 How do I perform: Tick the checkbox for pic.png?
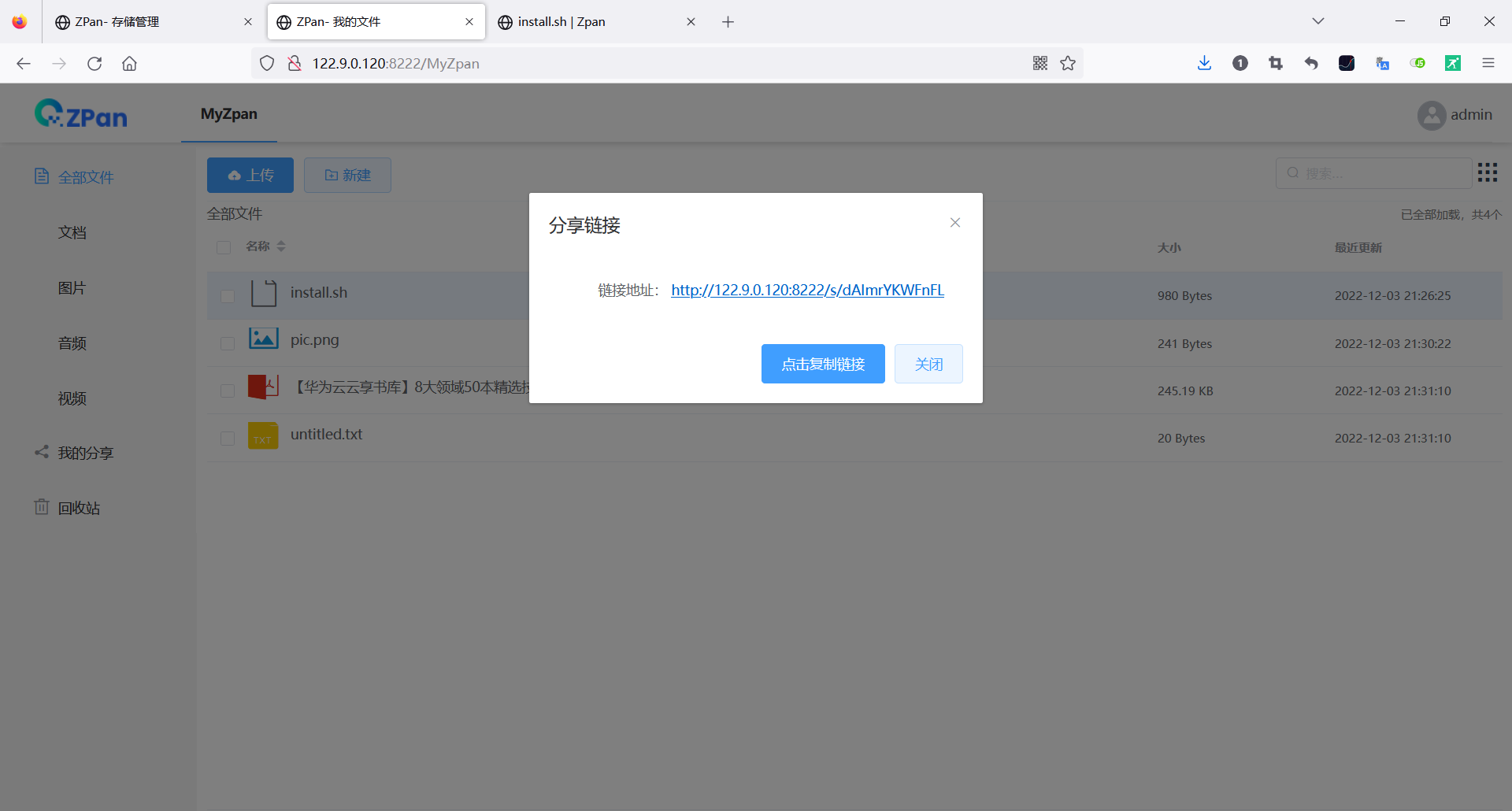tap(228, 343)
